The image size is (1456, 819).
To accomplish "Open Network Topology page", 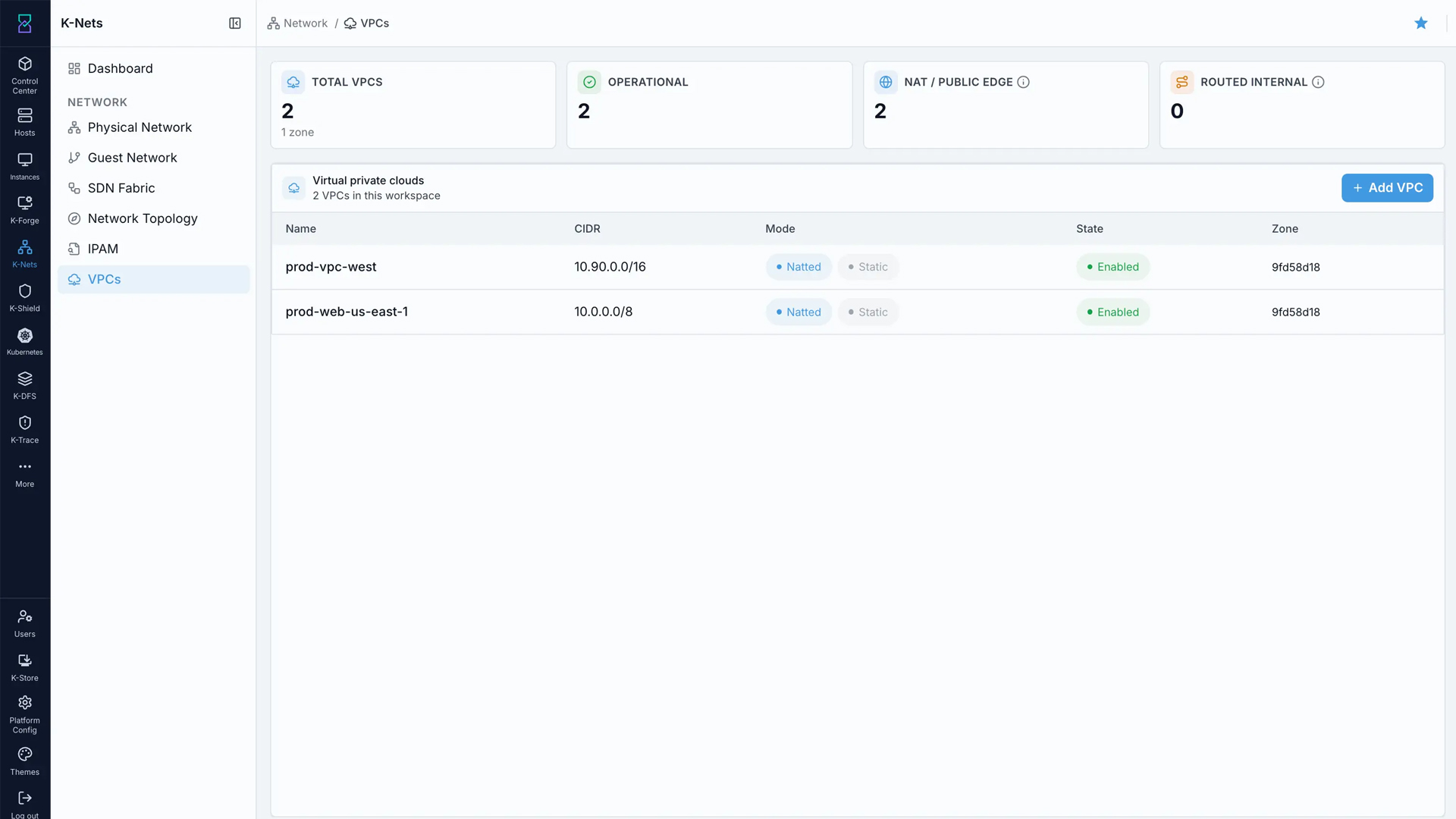I will point(154,218).
